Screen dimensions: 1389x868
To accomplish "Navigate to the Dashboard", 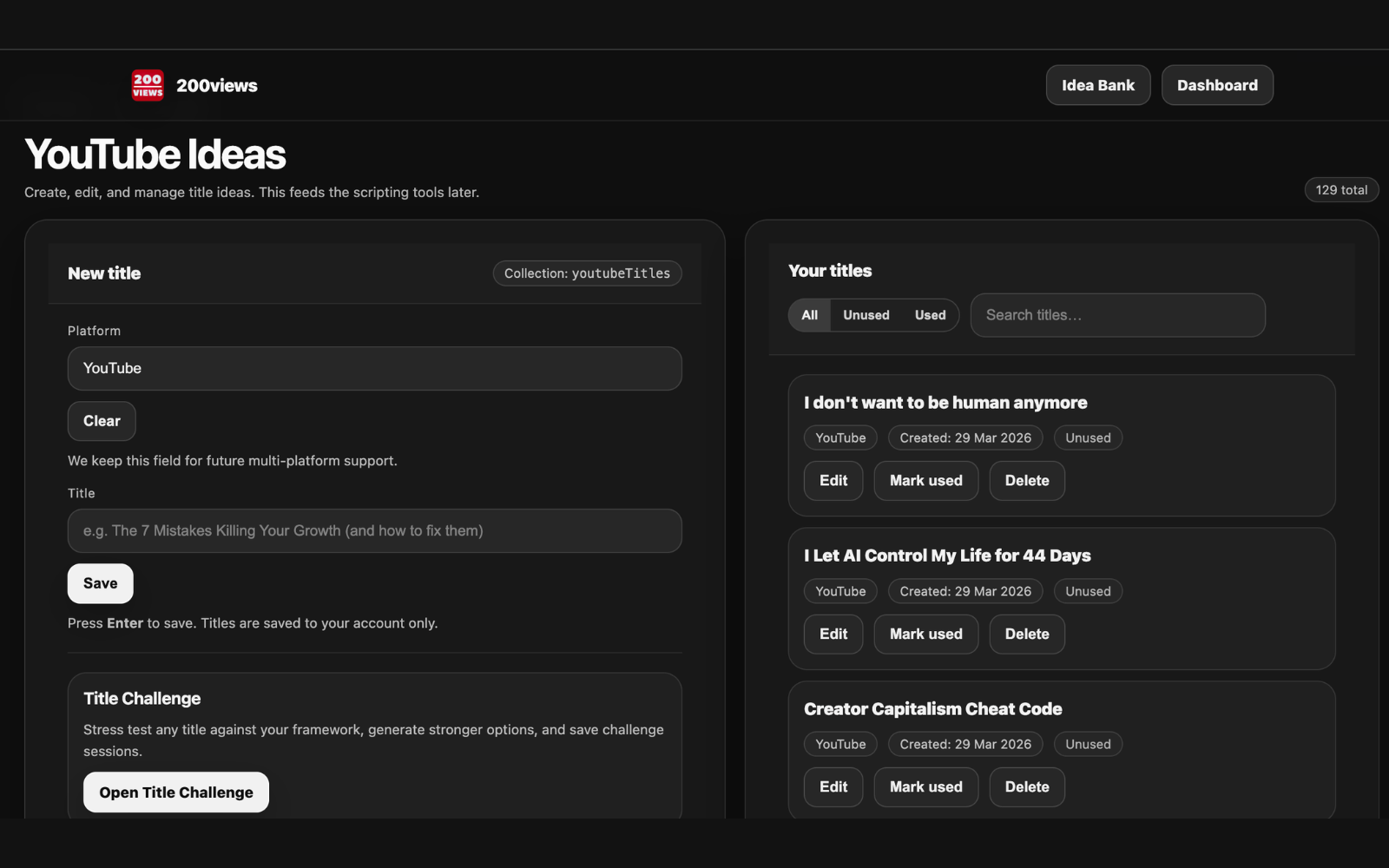I will pyautogui.click(x=1217, y=85).
